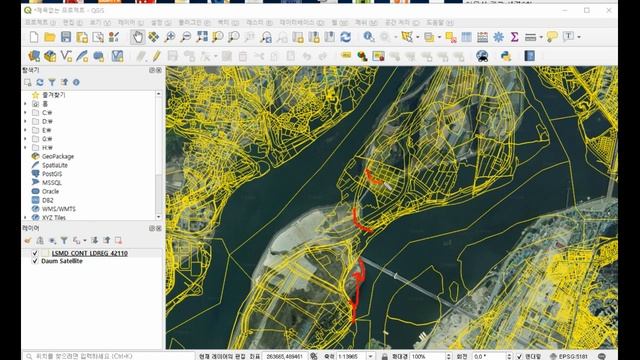Screen dimensions: 640x360
Task: Open the third menu bar item
Action: [100, 22]
